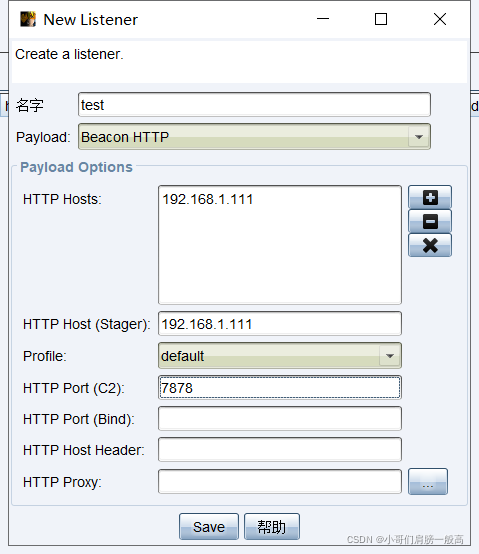479x554 pixels.
Task: Click the HTTP Host Header input
Action: (280, 450)
